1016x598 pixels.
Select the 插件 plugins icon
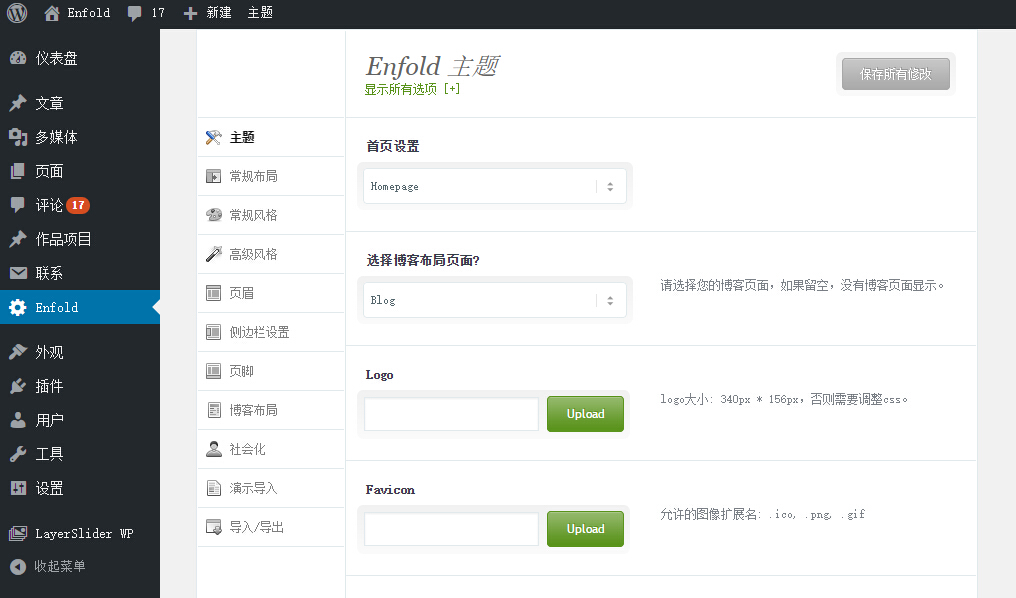click(18, 386)
